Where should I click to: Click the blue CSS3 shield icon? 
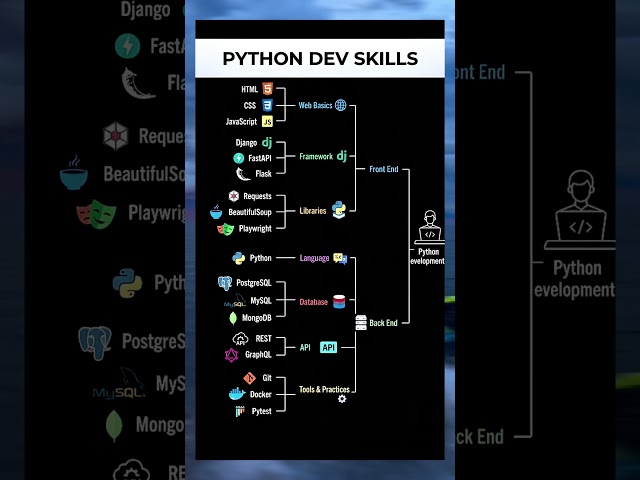pos(267,105)
